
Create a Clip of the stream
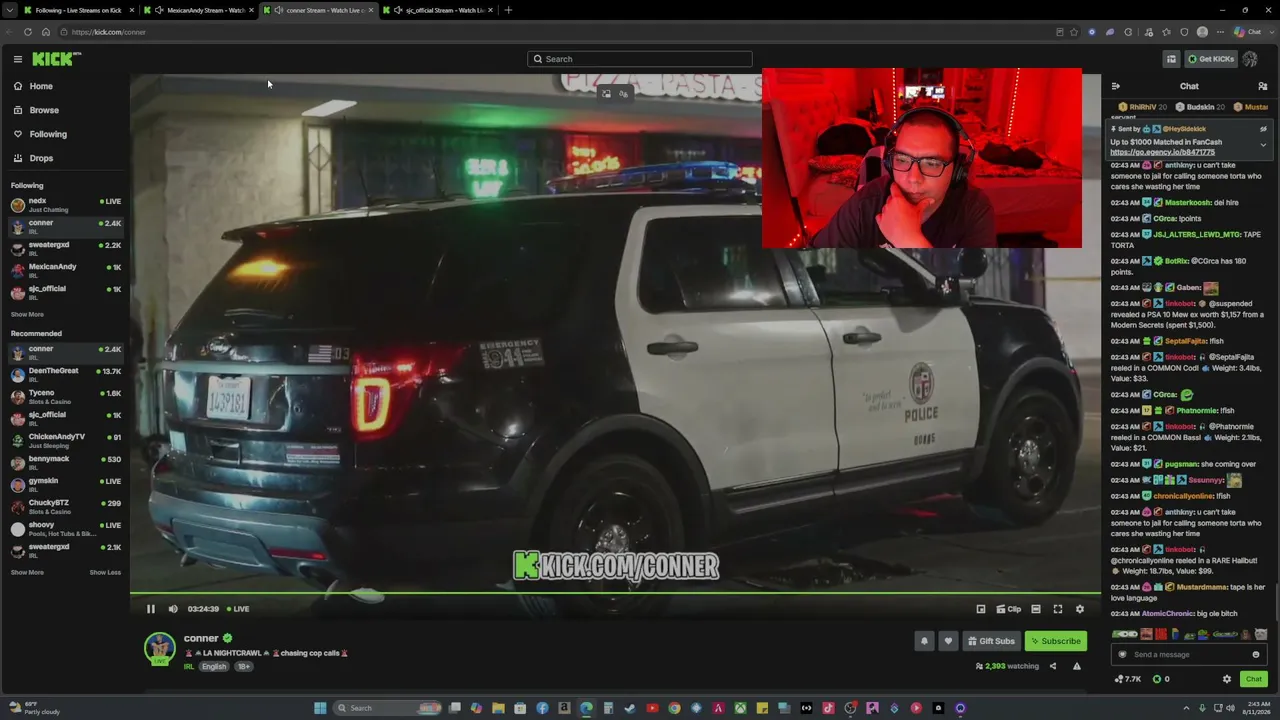(1009, 609)
